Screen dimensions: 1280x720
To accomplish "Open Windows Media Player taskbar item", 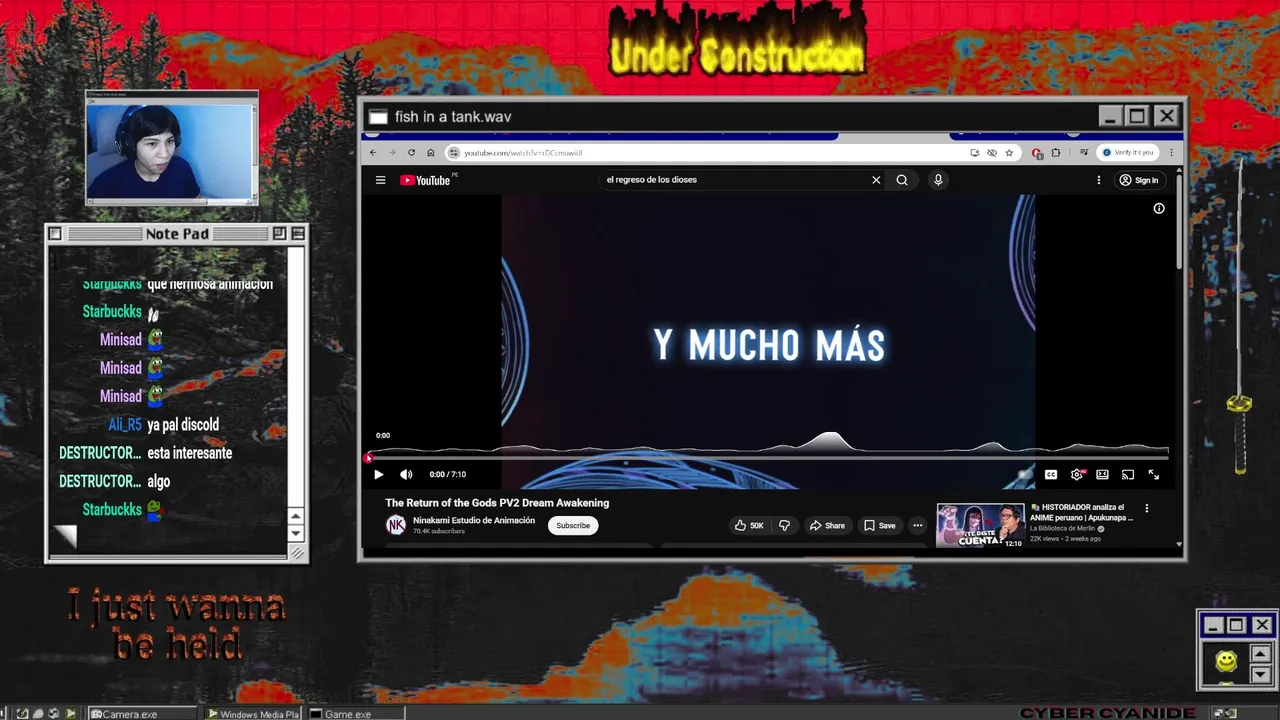I will 254,714.
